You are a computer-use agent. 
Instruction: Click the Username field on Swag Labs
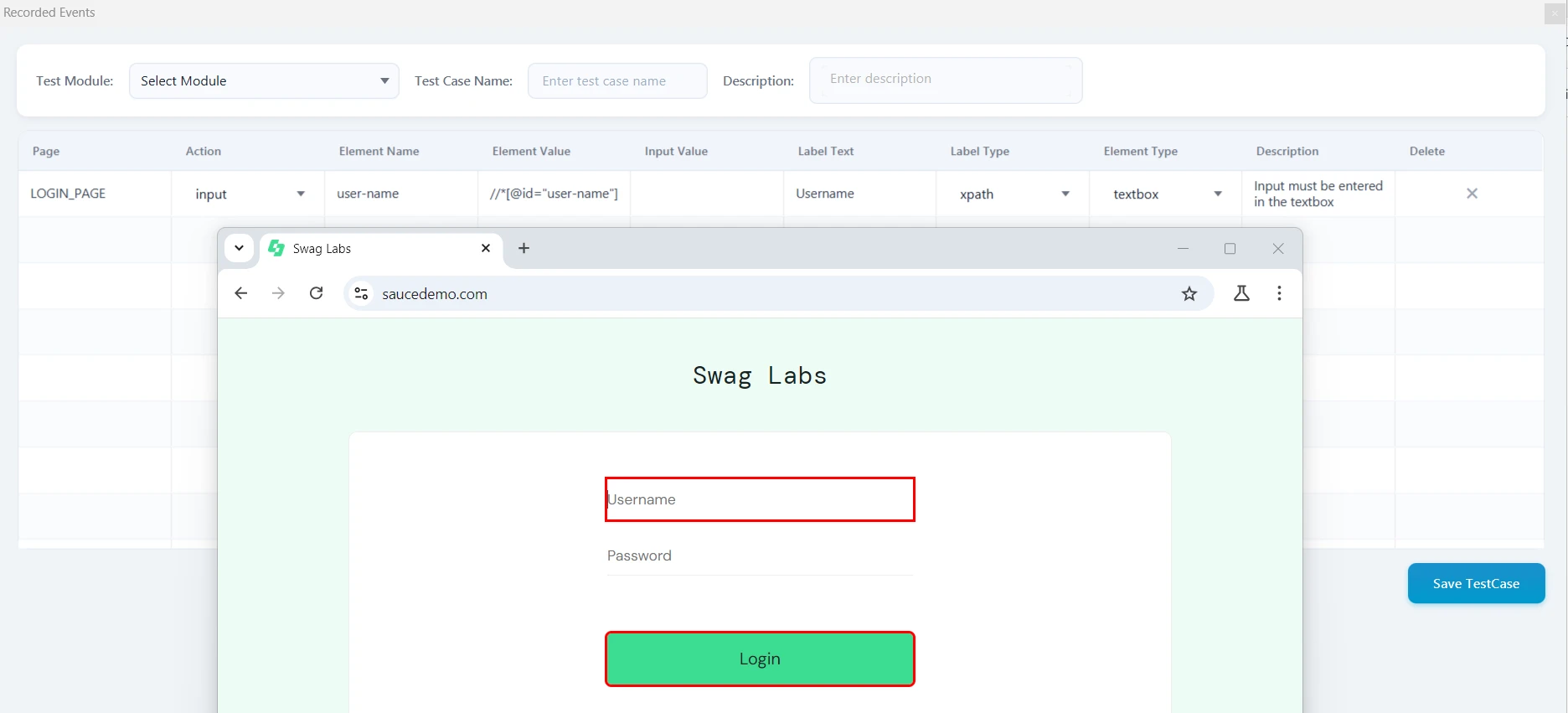click(x=760, y=499)
